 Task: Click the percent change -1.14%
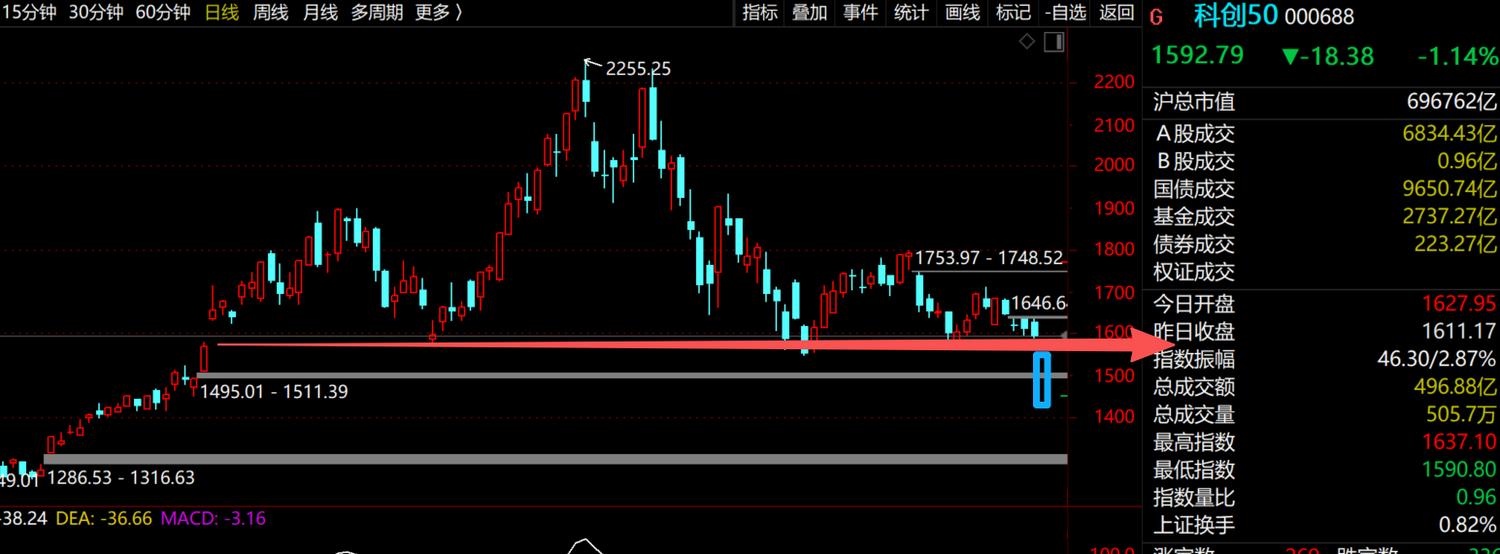(x=1457, y=56)
